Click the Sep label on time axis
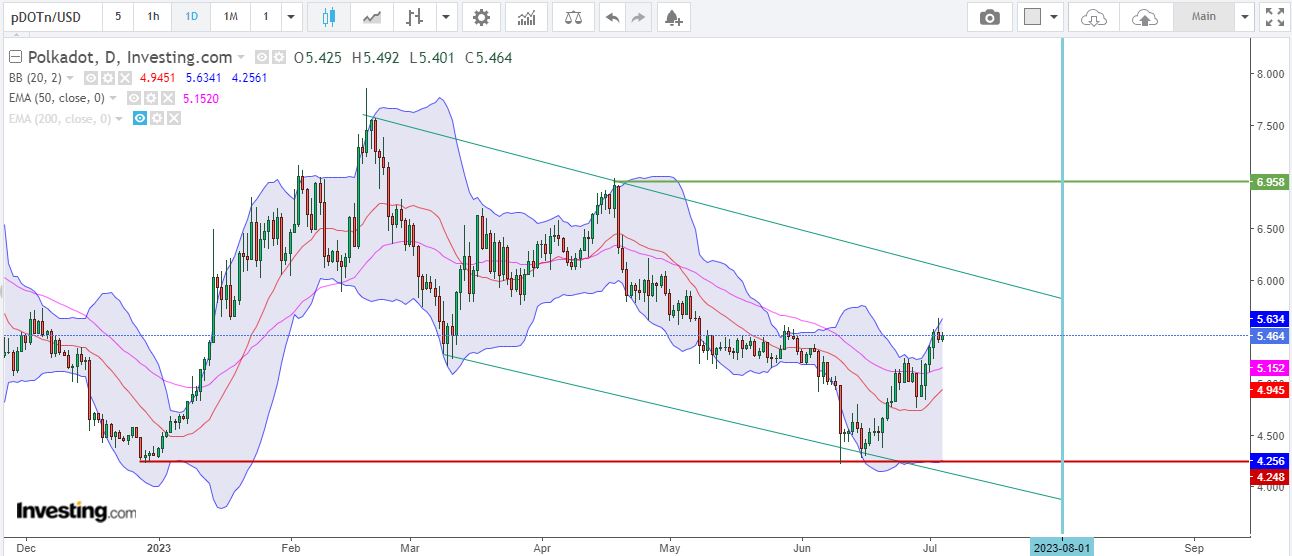Image resolution: width=1292 pixels, height=556 pixels. tap(1193, 548)
